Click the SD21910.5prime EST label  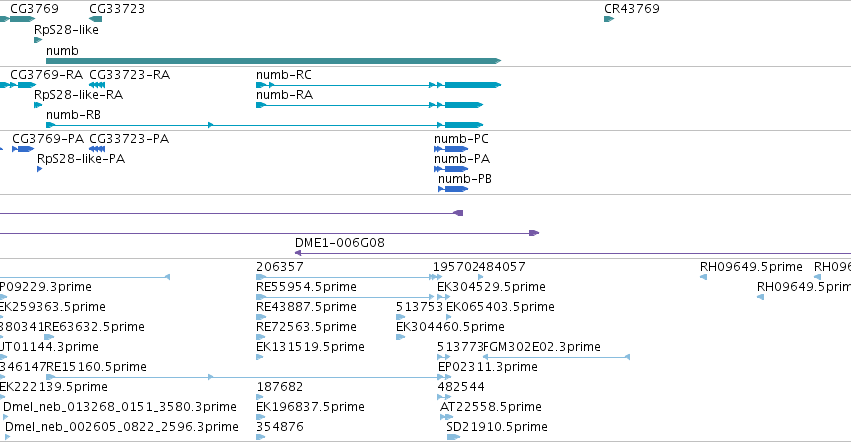497,427
